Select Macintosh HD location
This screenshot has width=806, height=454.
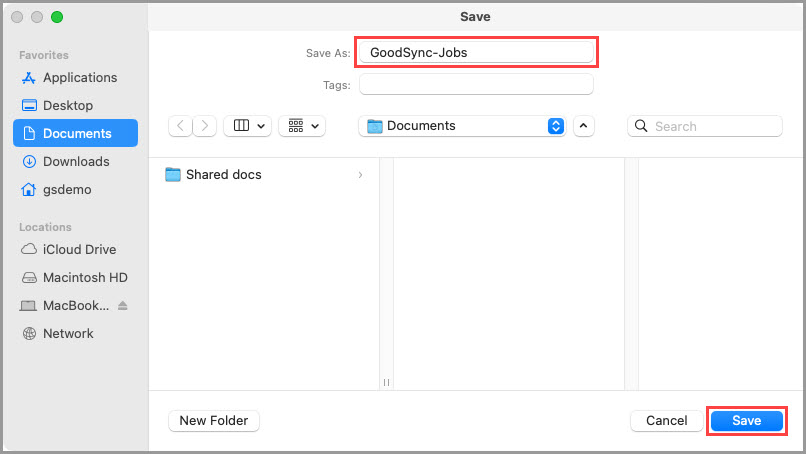click(75, 278)
